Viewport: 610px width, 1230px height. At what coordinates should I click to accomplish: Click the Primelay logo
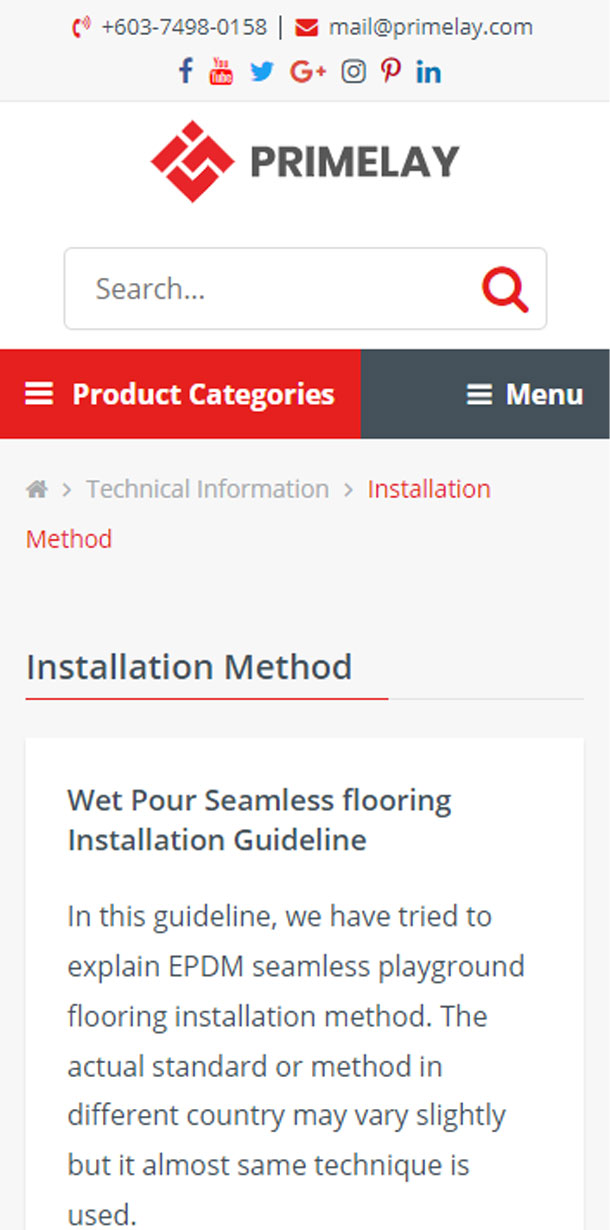(x=305, y=161)
